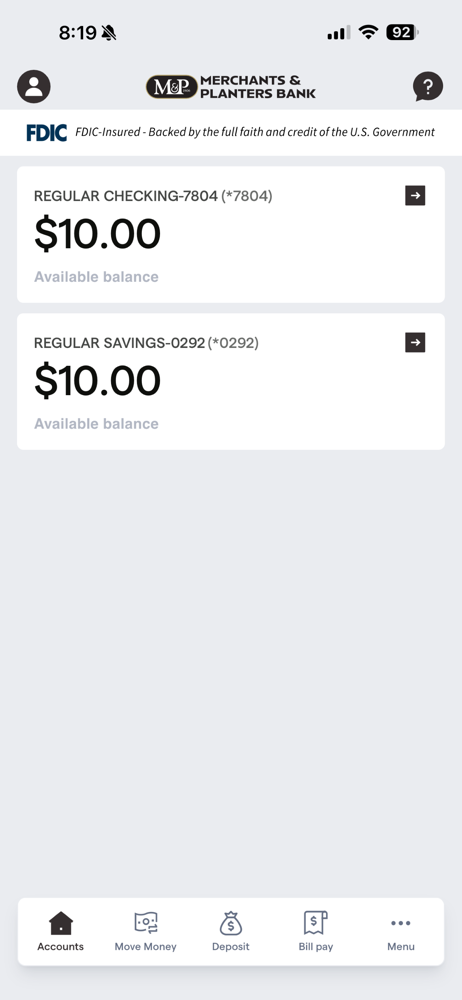462x1000 pixels.
Task: Tap the Bill pay receipt icon
Action: (315, 923)
